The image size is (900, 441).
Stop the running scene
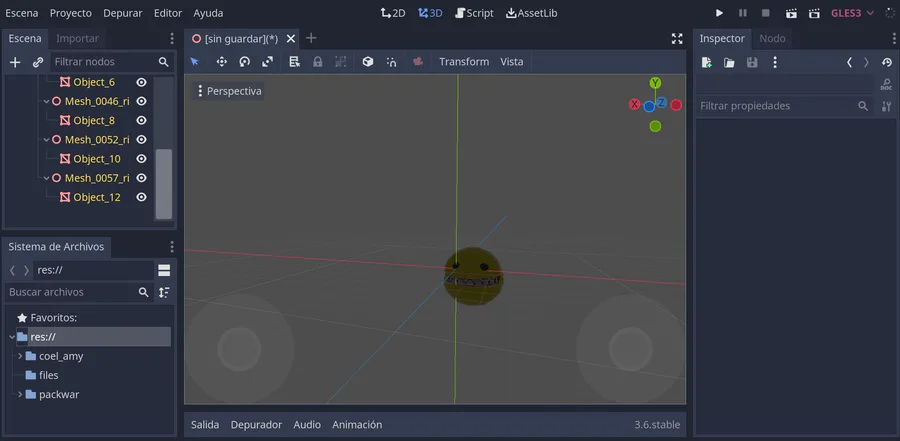tap(766, 13)
